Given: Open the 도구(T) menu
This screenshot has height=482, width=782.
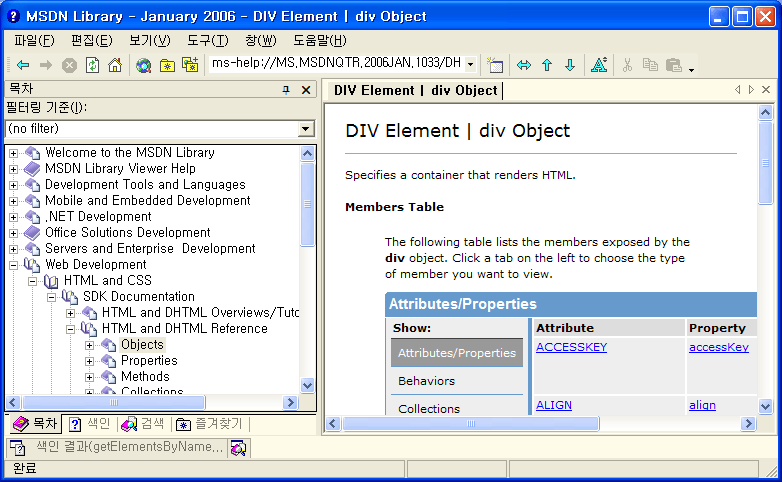Looking at the screenshot, I should [206, 40].
